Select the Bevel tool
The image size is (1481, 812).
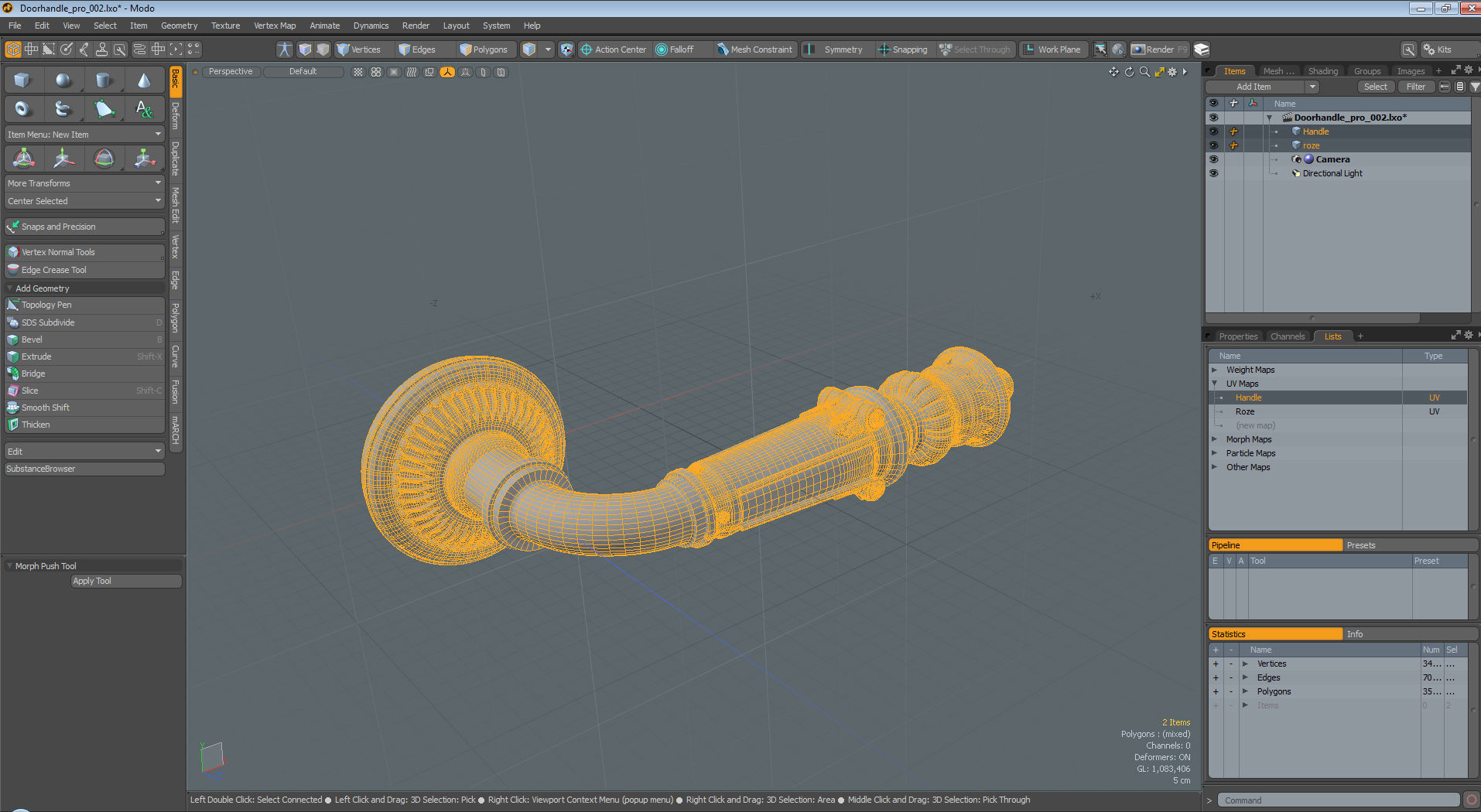click(85, 339)
